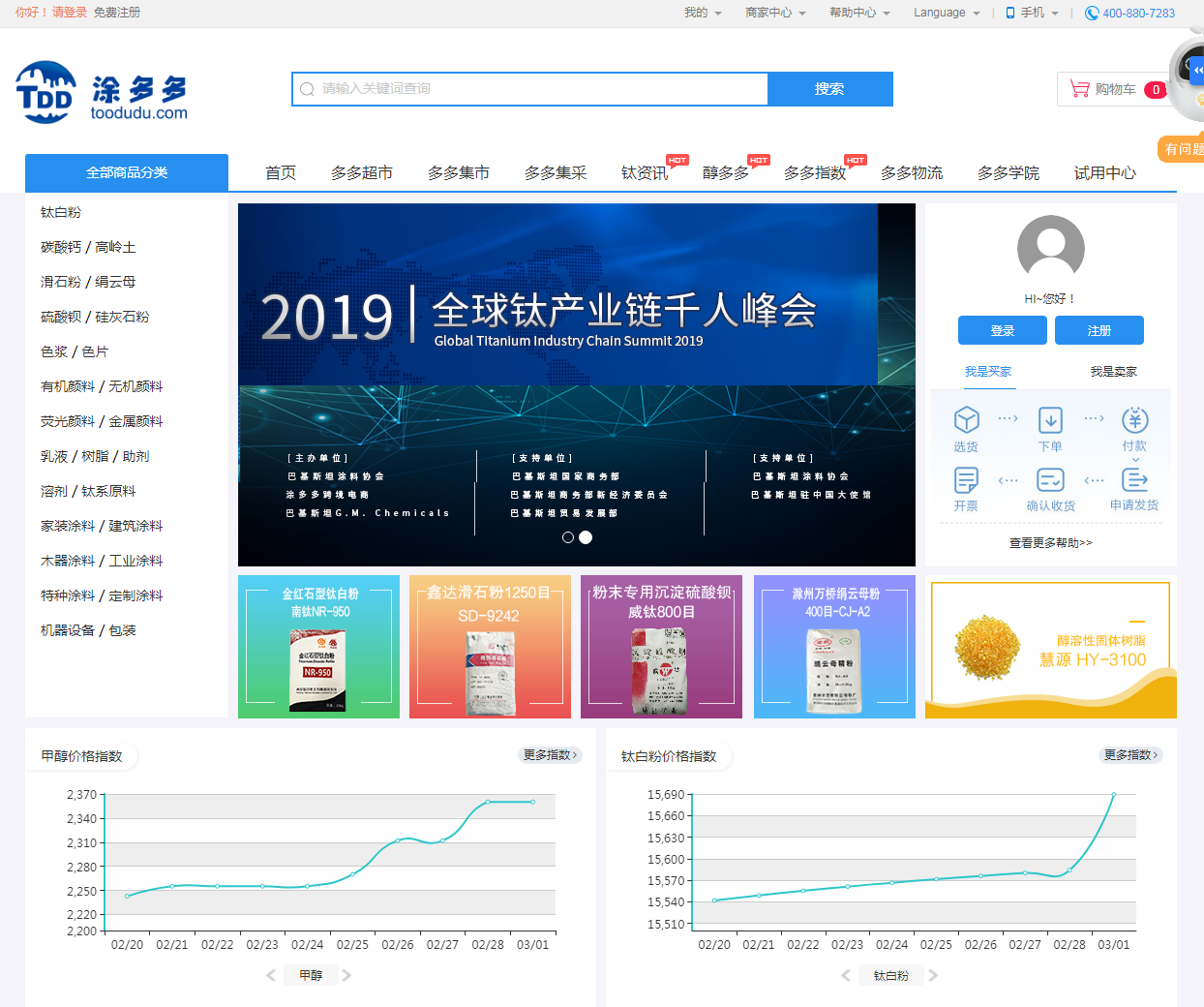Viewport: 1204px width, 1007px height.
Task: Click the phone hotline icon
Action: point(1092,13)
